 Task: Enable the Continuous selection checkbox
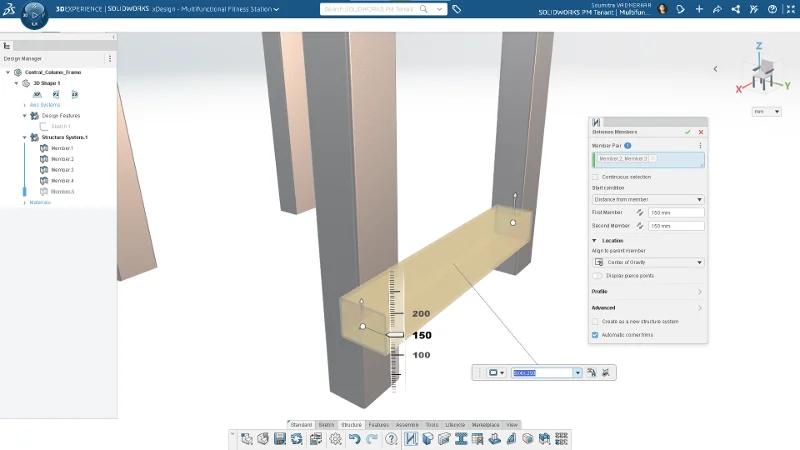596,177
